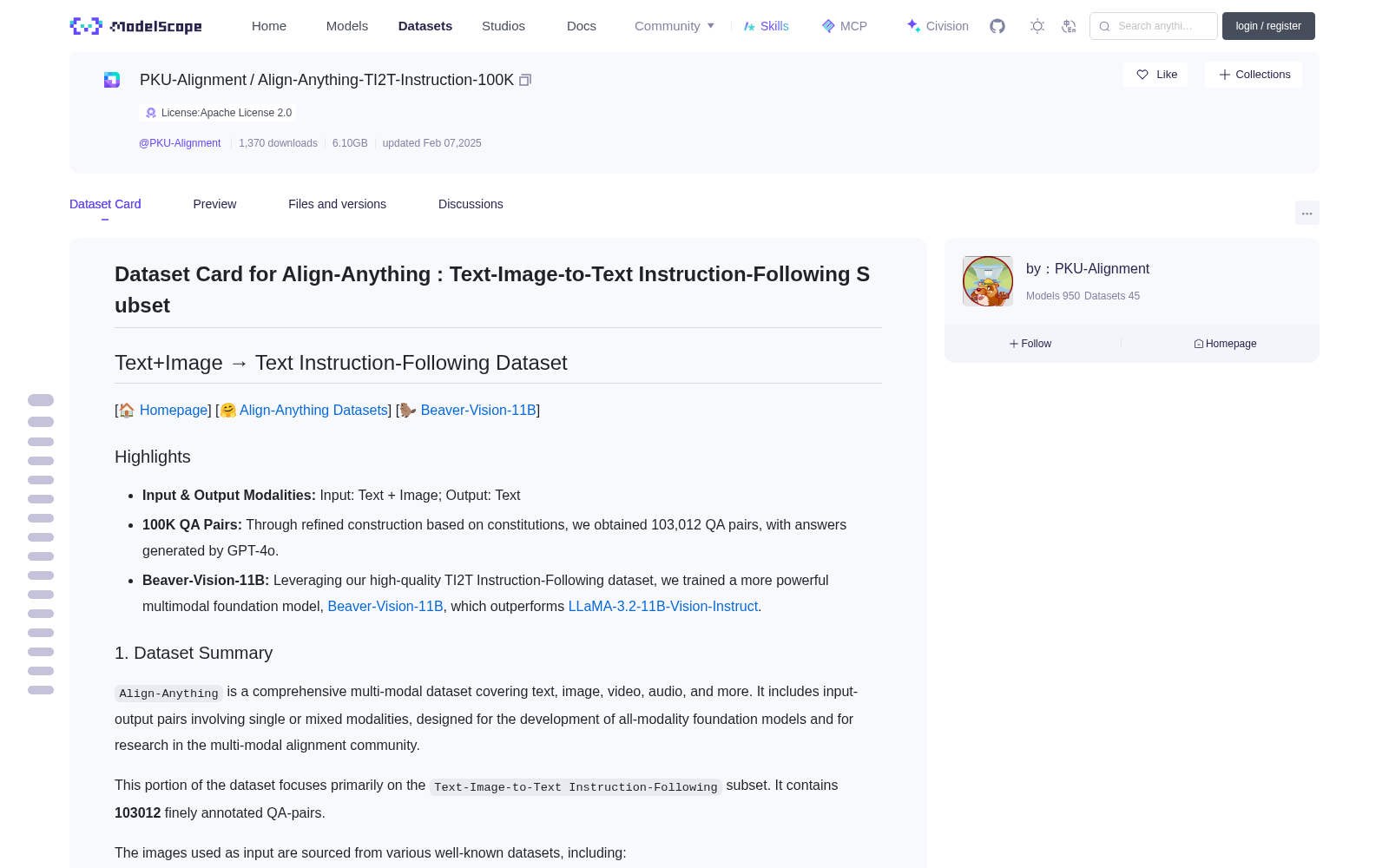This screenshot has height=868, width=1389.
Task: Add dataset to Collections
Action: point(1254,75)
